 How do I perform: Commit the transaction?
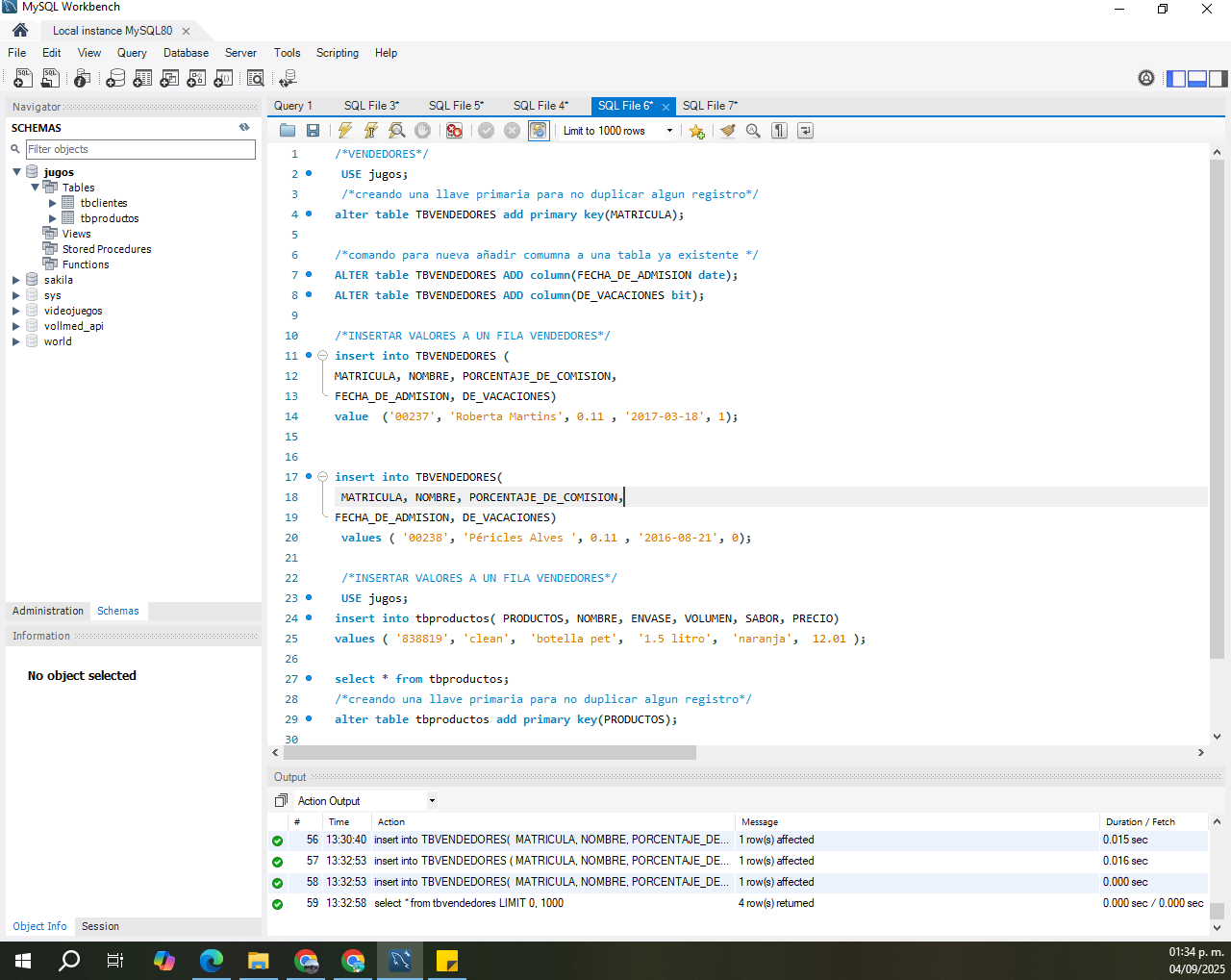(487, 131)
